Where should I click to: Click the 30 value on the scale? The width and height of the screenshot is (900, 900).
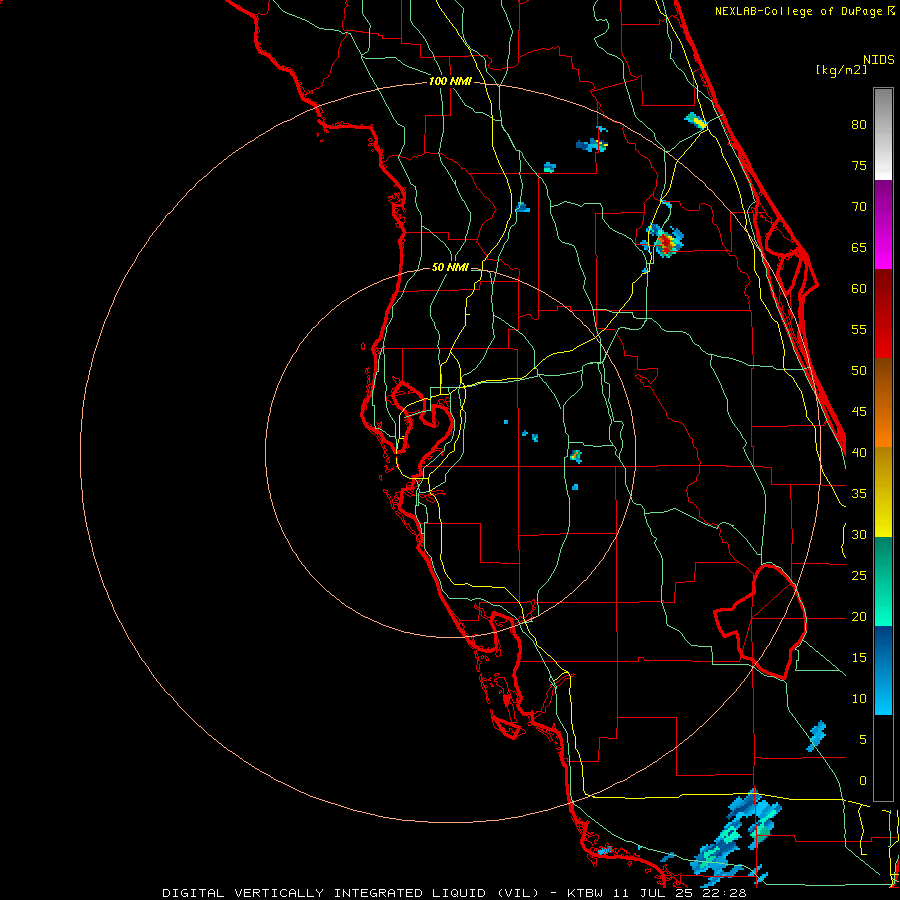click(x=859, y=535)
